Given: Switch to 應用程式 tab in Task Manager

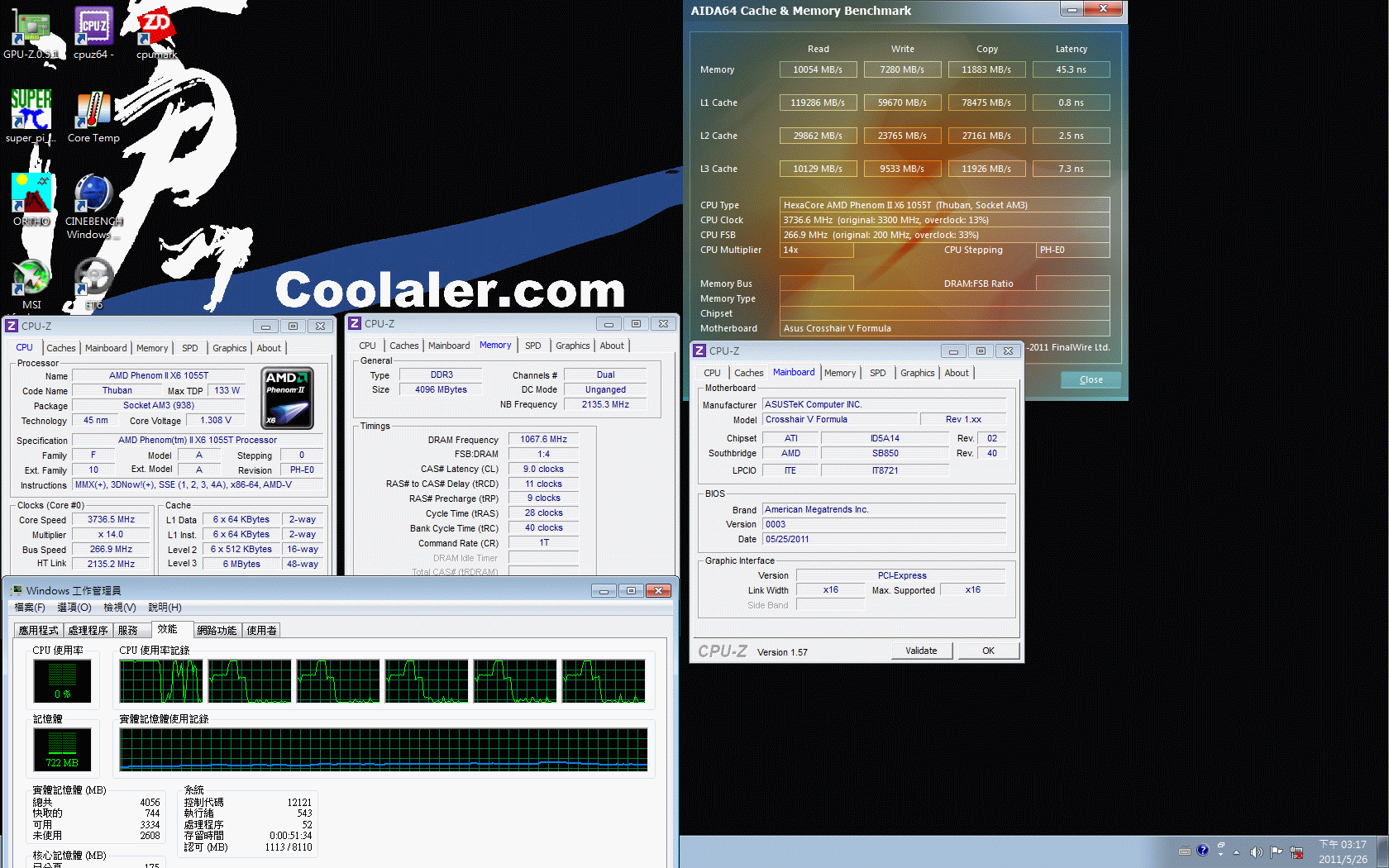Looking at the screenshot, I should [39, 630].
